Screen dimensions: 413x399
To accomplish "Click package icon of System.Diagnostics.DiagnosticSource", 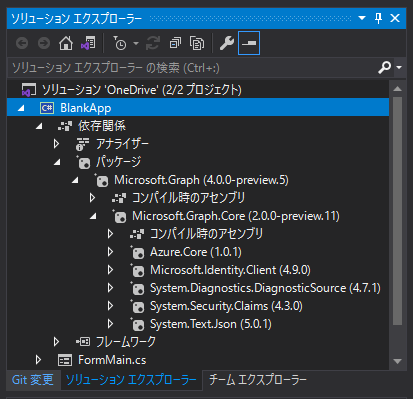I will tap(137, 288).
